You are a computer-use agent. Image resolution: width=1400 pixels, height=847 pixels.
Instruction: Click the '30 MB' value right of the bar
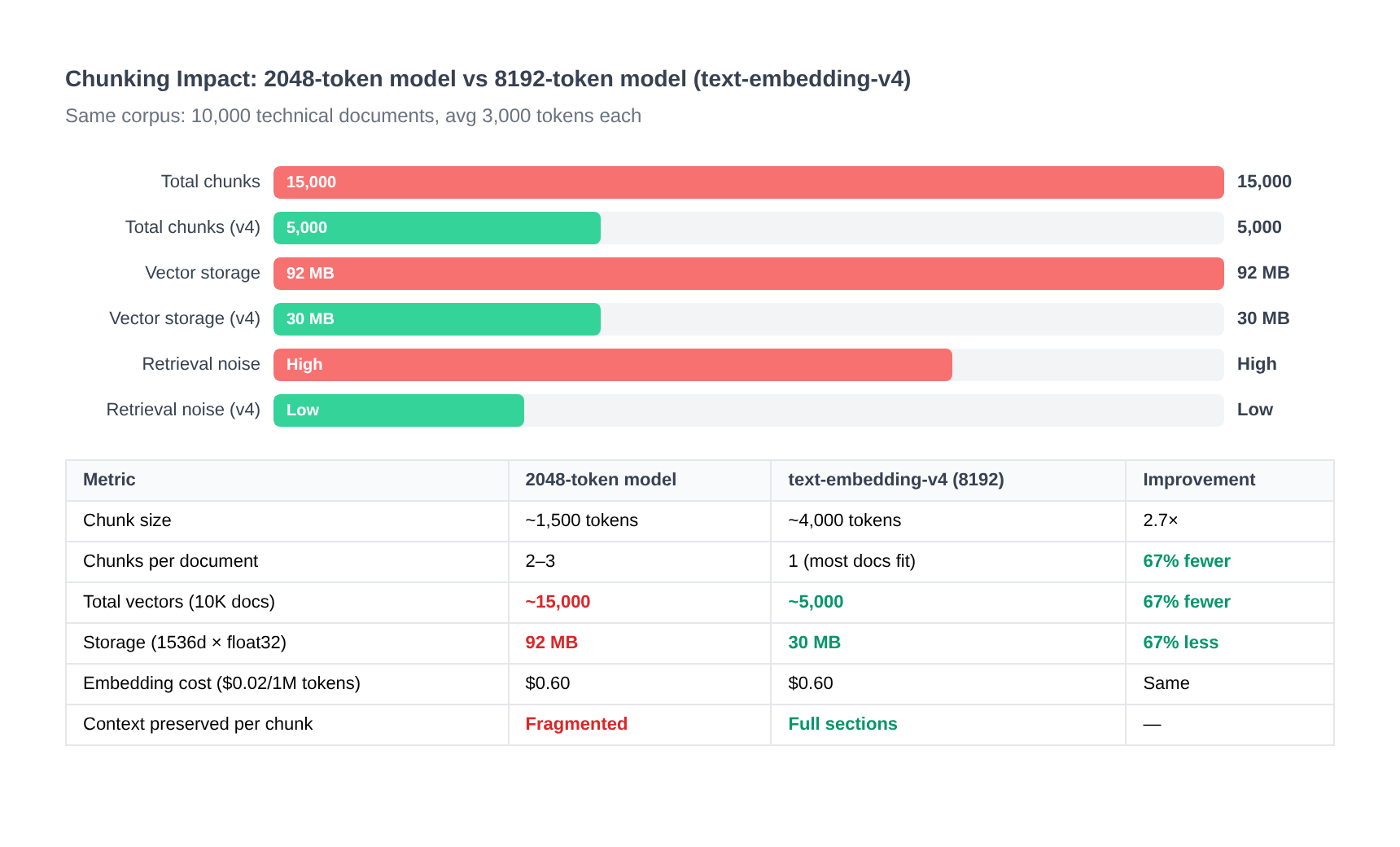tap(1263, 318)
